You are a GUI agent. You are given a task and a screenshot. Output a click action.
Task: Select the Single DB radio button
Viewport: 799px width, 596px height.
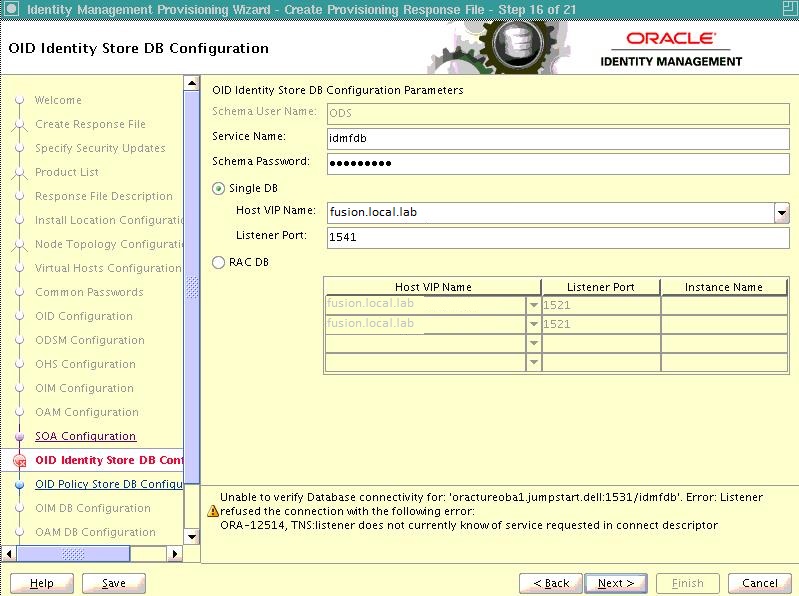(x=219, y=188)
